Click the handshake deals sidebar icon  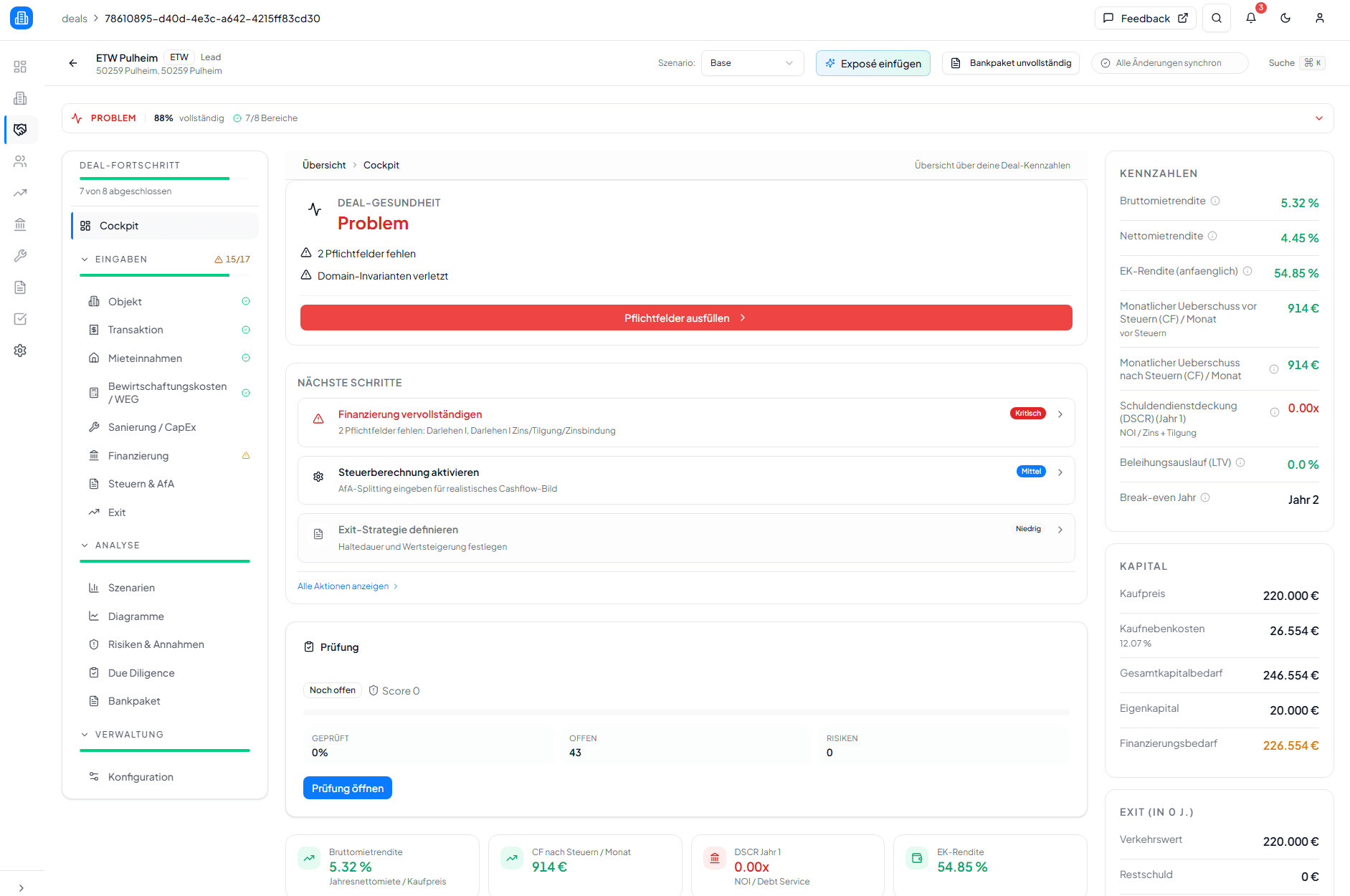coord(20,130)
